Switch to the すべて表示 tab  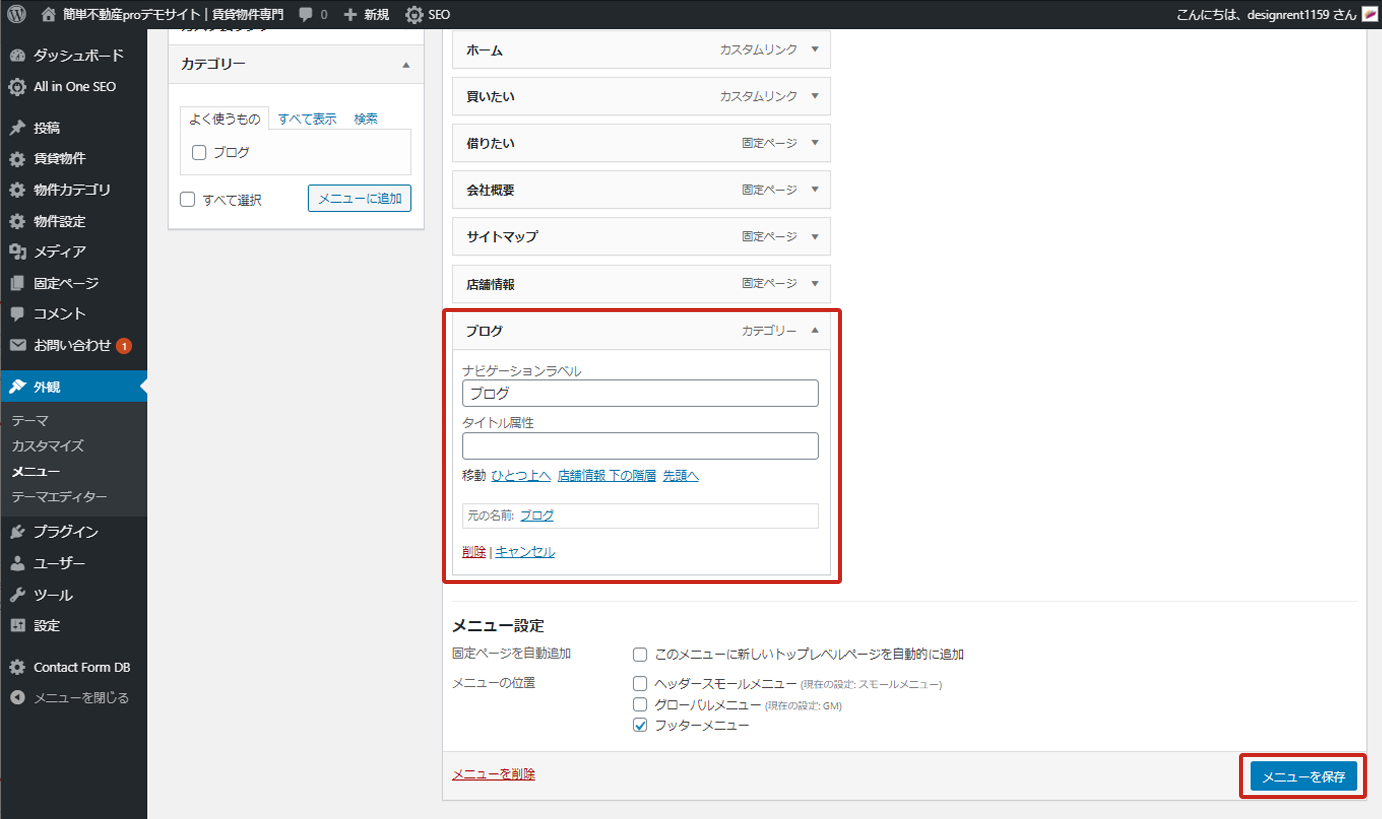[x=307, y=119]
